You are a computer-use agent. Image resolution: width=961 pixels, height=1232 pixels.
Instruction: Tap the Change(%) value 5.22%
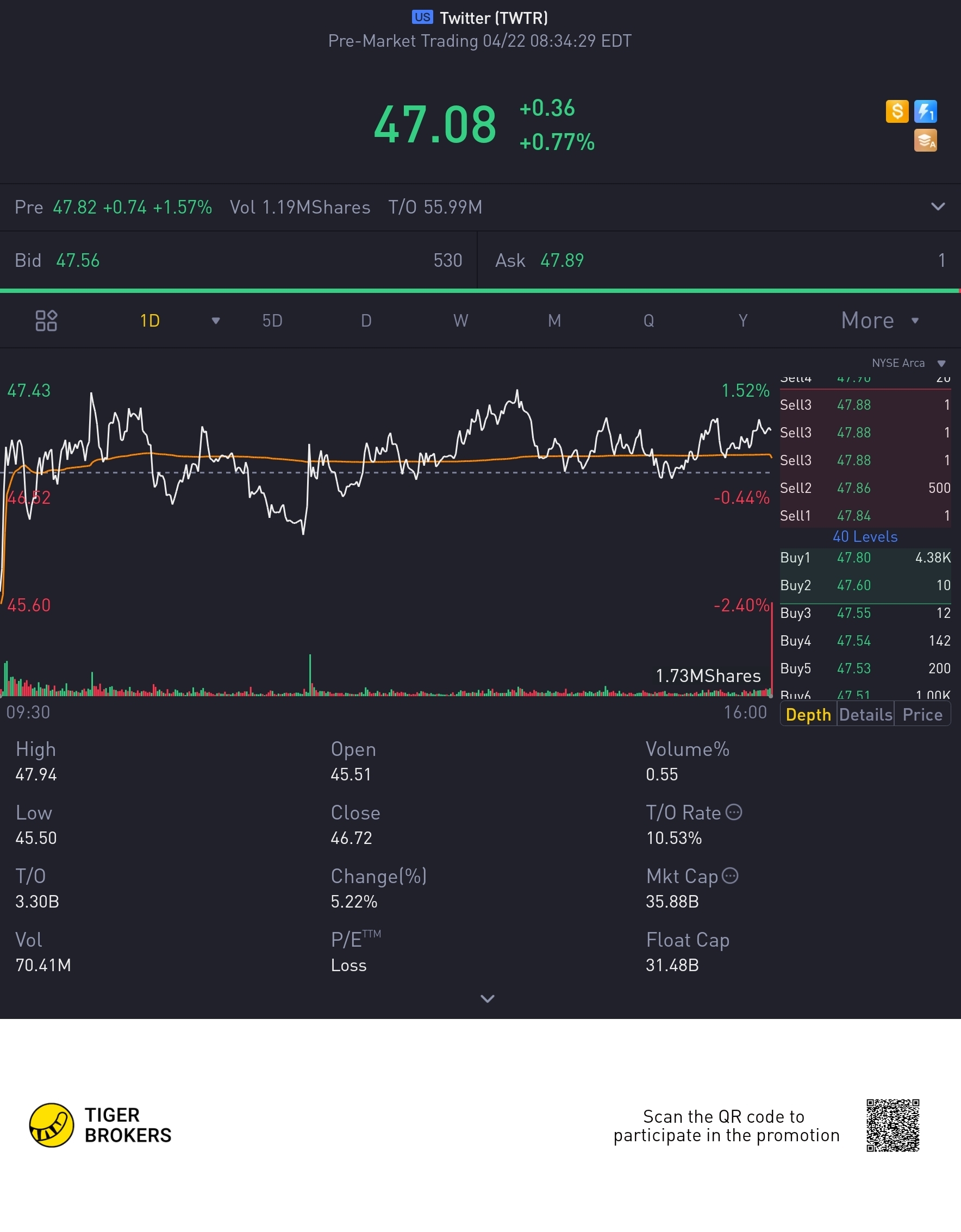[x=354, y=902]
